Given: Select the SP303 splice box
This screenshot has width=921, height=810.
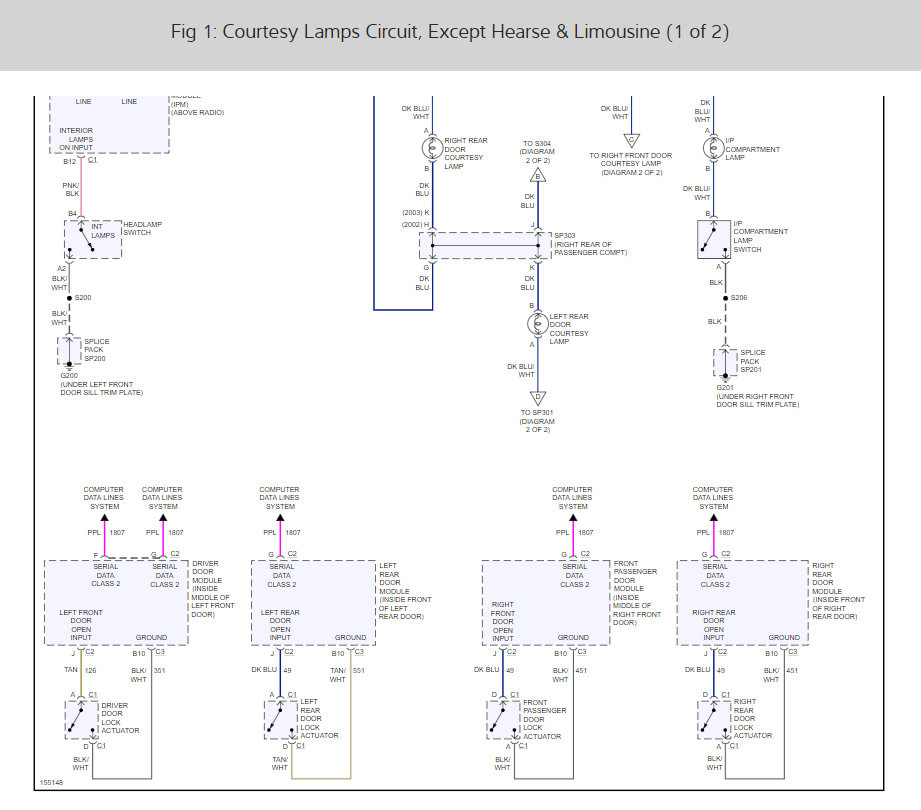Looking at the screenshot, I should click(485, 246).
